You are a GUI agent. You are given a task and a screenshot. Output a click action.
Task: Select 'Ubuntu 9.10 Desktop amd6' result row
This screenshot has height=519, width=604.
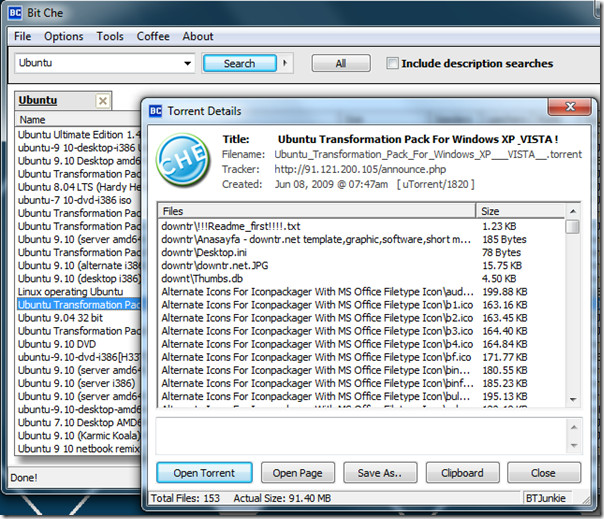[x=79, y=161]
